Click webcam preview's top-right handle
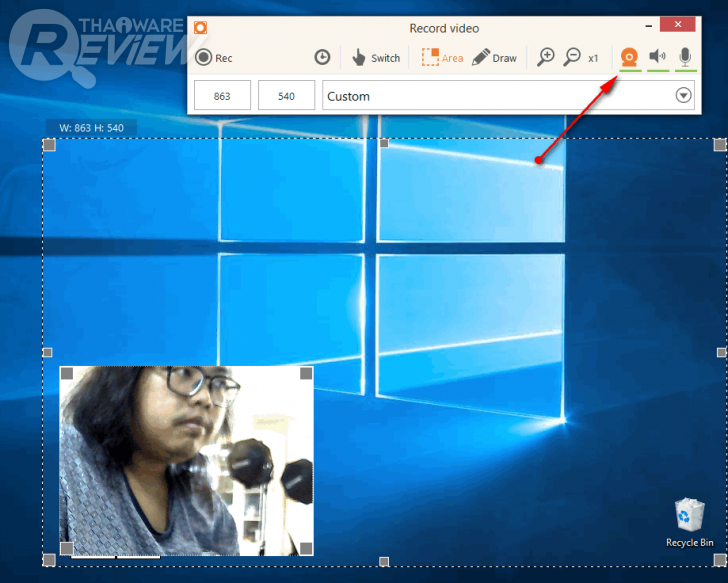Image resolution: width=728 pixels, height=583 pixels. click(306, 373)
